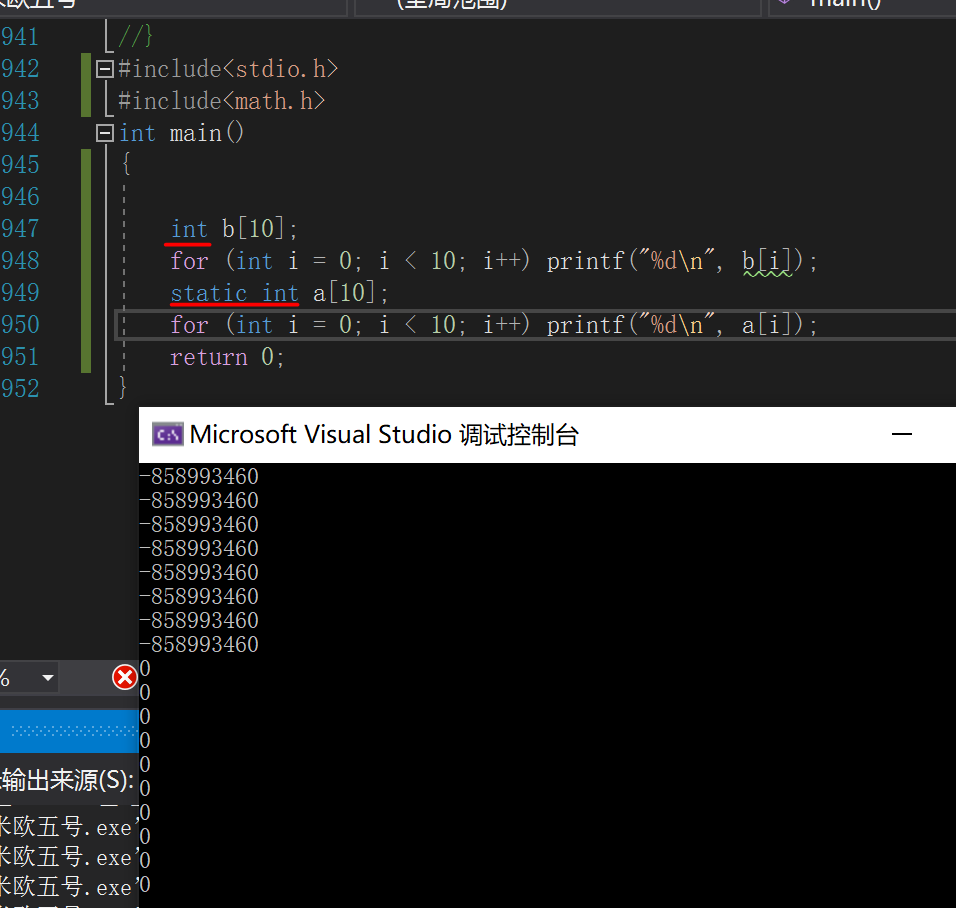
Task: Click 'a[i]' argument on line 950
Action: (767, 325)
